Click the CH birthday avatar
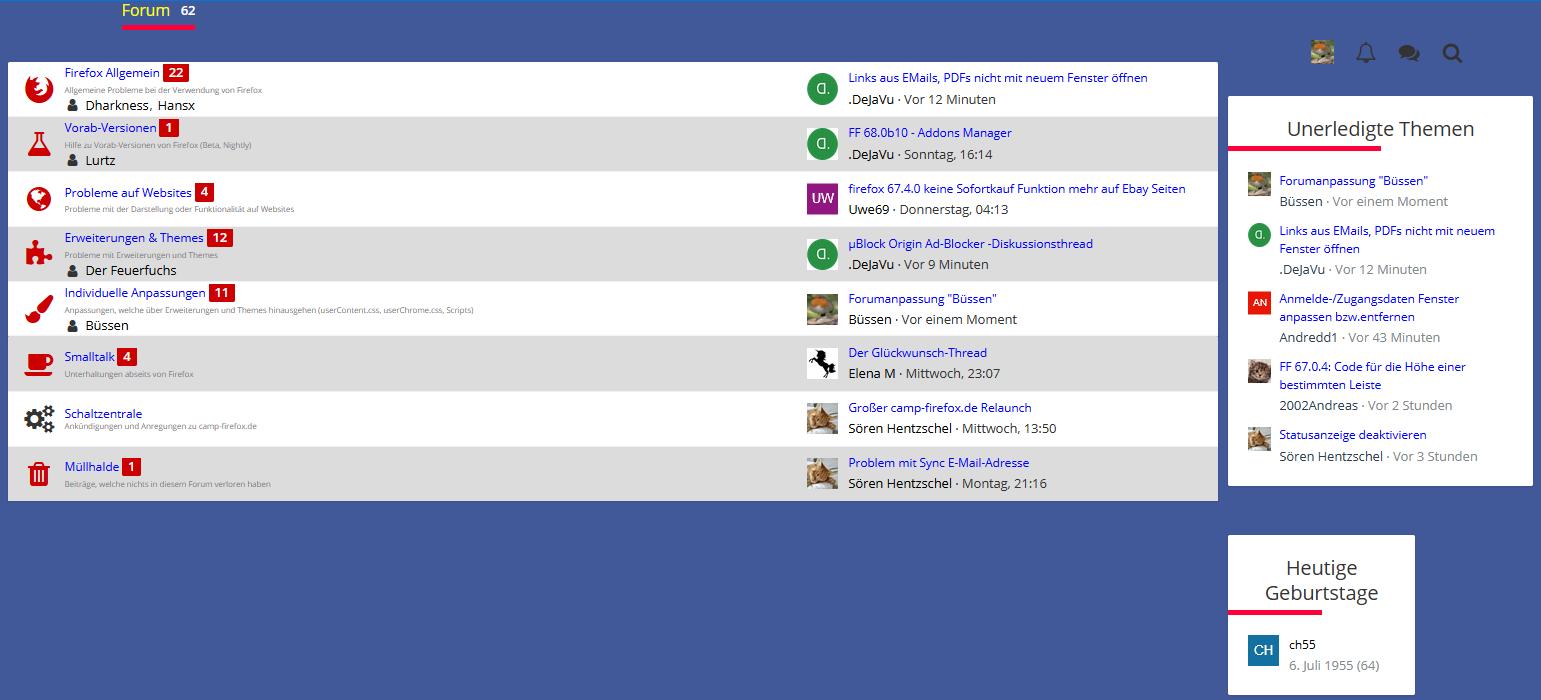The height and width of the screenshot is (700, 1541). 1263,650
